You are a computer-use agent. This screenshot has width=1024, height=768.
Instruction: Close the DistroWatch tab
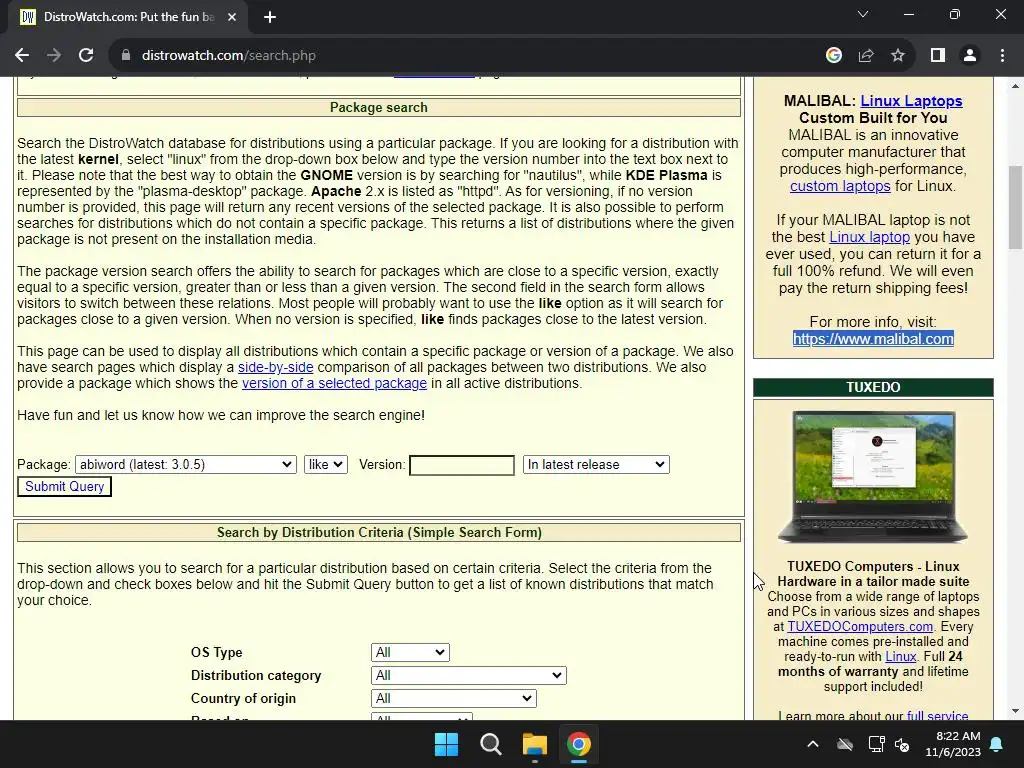click(x=232, y=18)
